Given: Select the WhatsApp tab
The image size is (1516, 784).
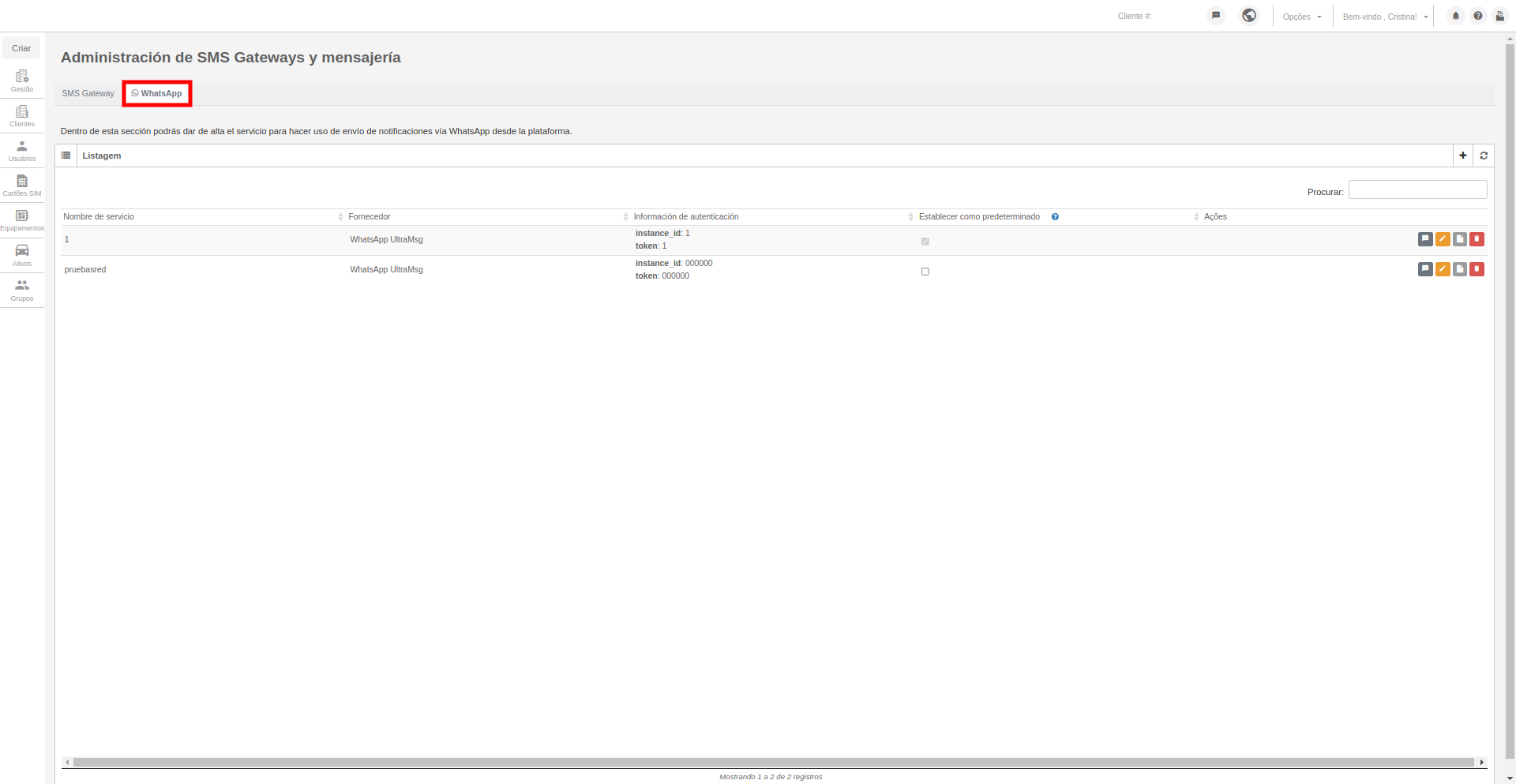Looking at the screenshot, I should pyautogui.click(x=157, y=93).
